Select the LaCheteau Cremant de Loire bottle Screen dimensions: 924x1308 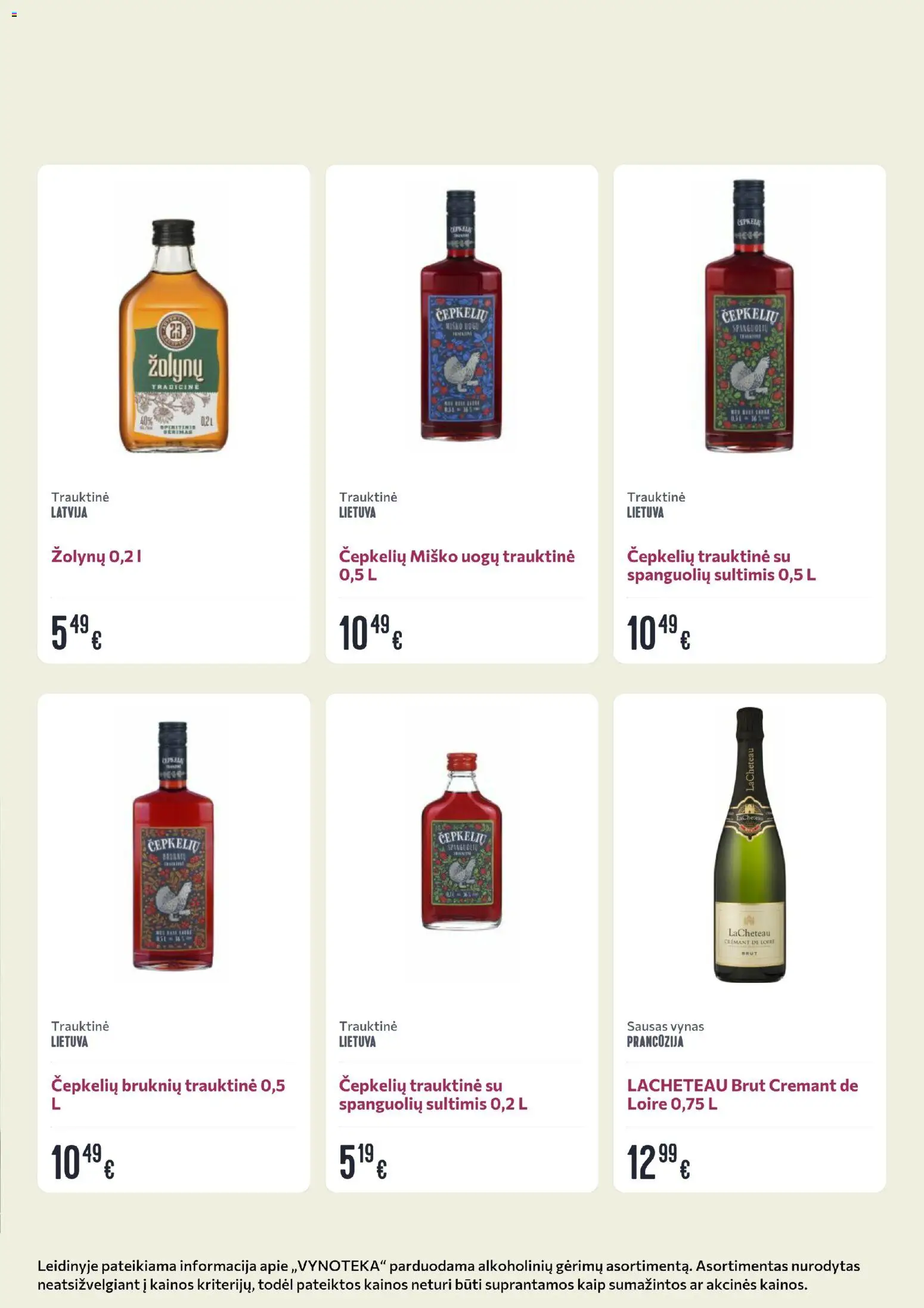tap(749, 845)
